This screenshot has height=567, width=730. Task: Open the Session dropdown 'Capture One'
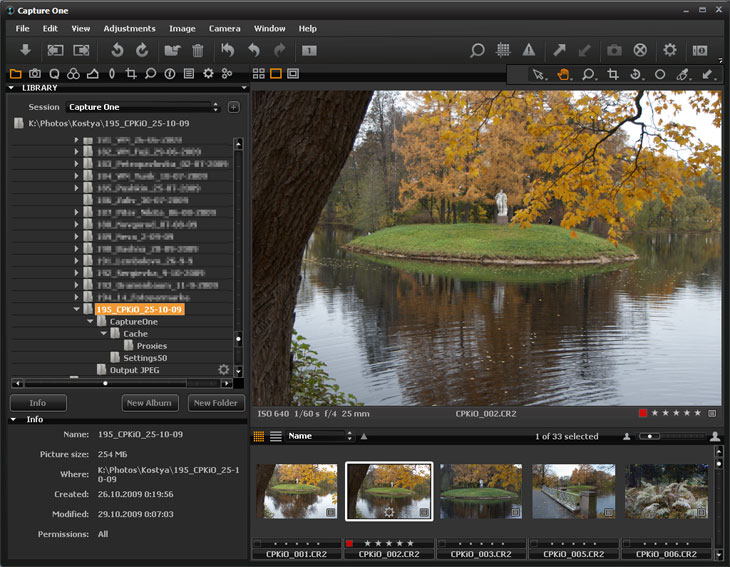click(x=143, y=107)
